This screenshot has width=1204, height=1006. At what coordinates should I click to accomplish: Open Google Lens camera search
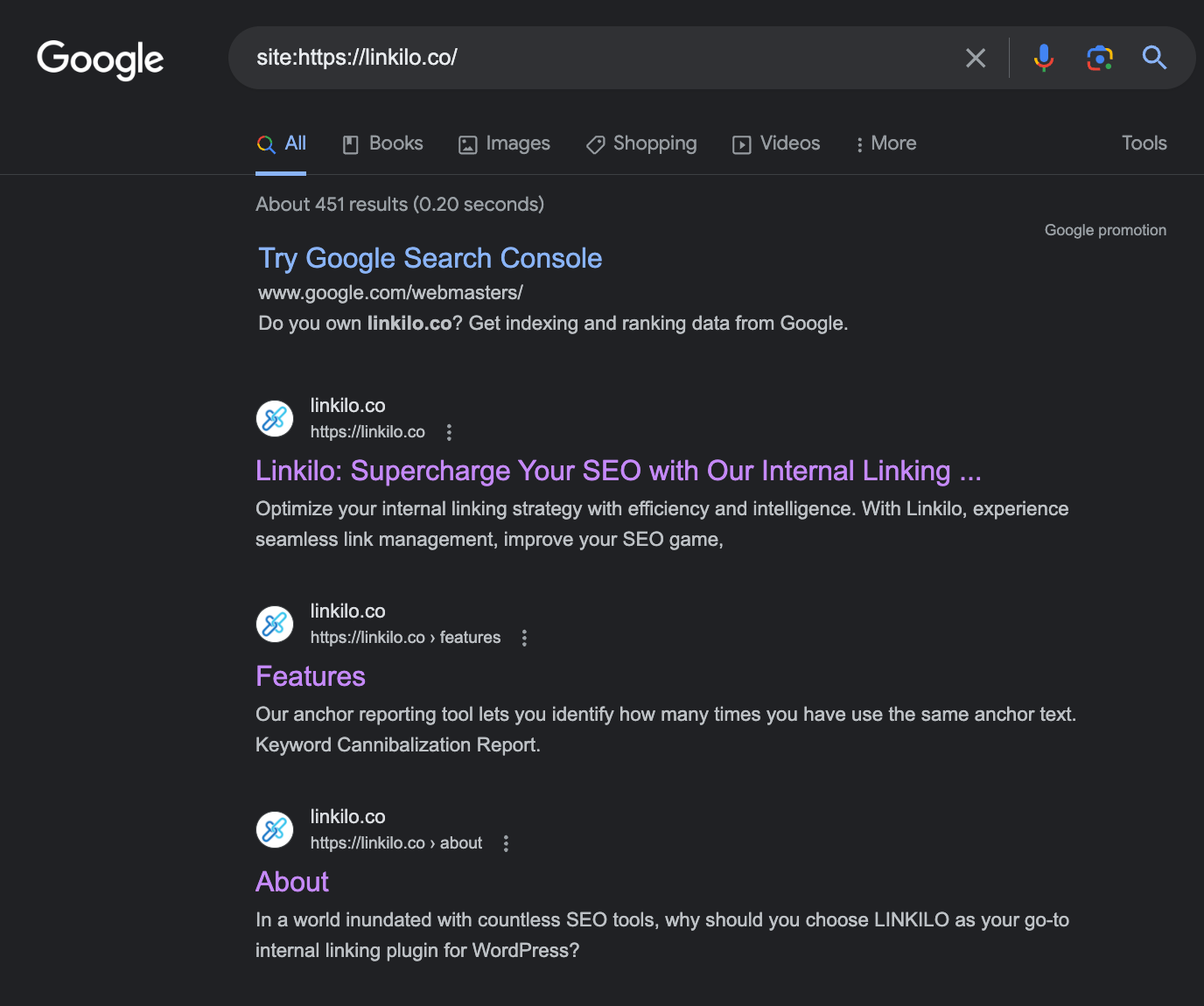pyautogui.click(x=1099, y=58)
